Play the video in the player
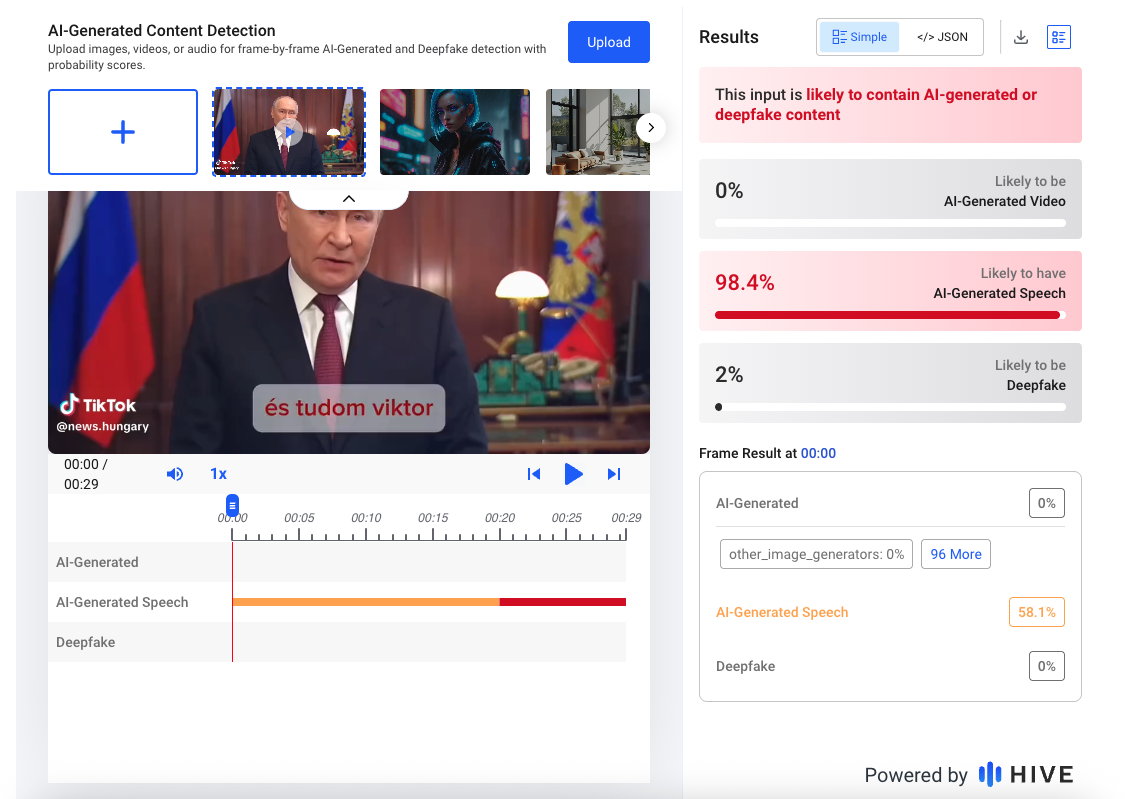Viewport: 1134px width, 799px height. tap(573, 474)
